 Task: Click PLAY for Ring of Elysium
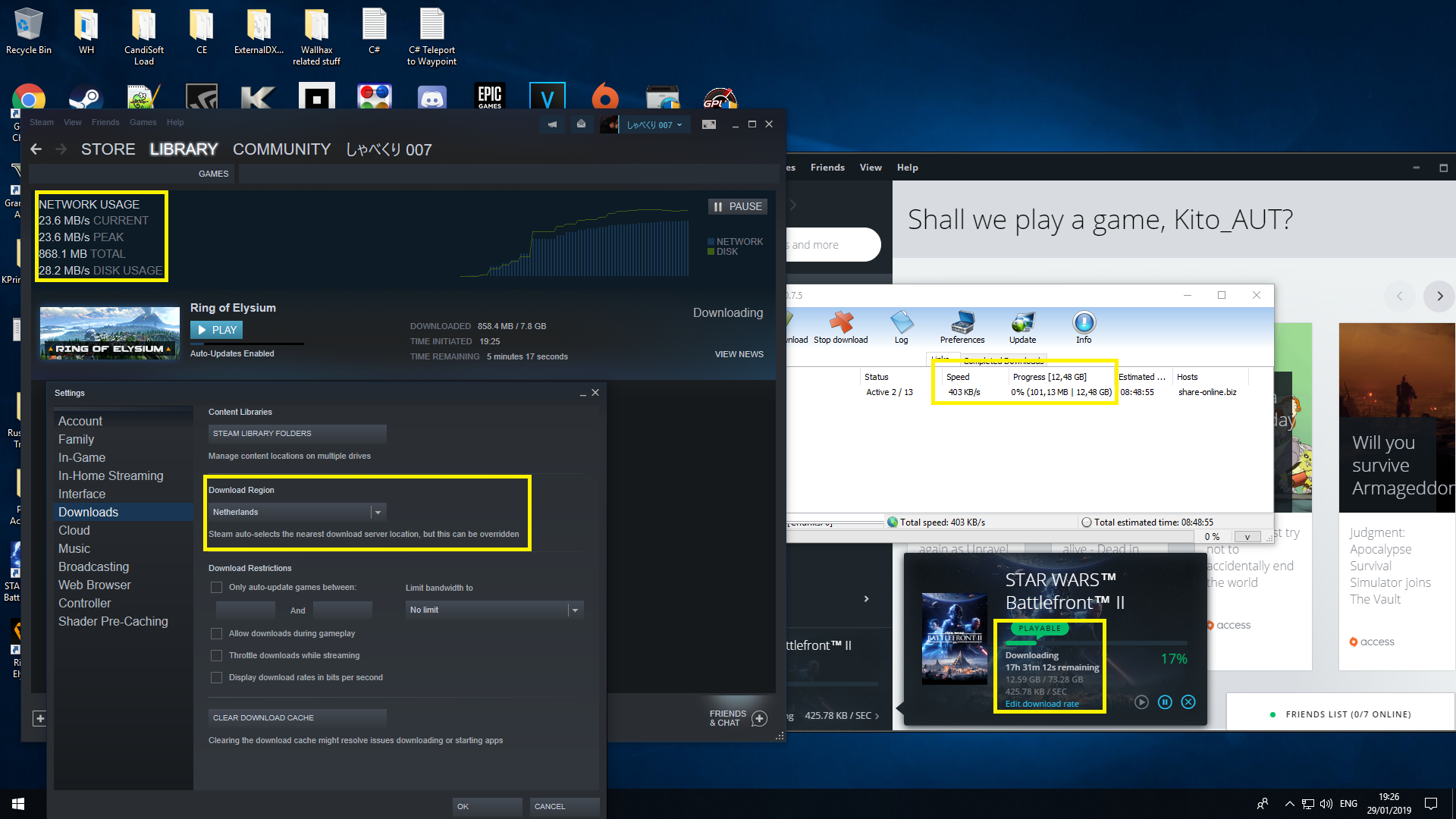pyautogui.click(x=216, y=330)
